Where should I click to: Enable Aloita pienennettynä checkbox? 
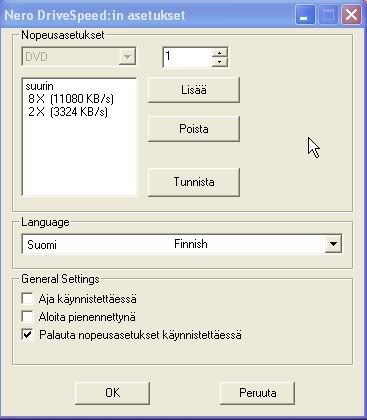[27, 317]
